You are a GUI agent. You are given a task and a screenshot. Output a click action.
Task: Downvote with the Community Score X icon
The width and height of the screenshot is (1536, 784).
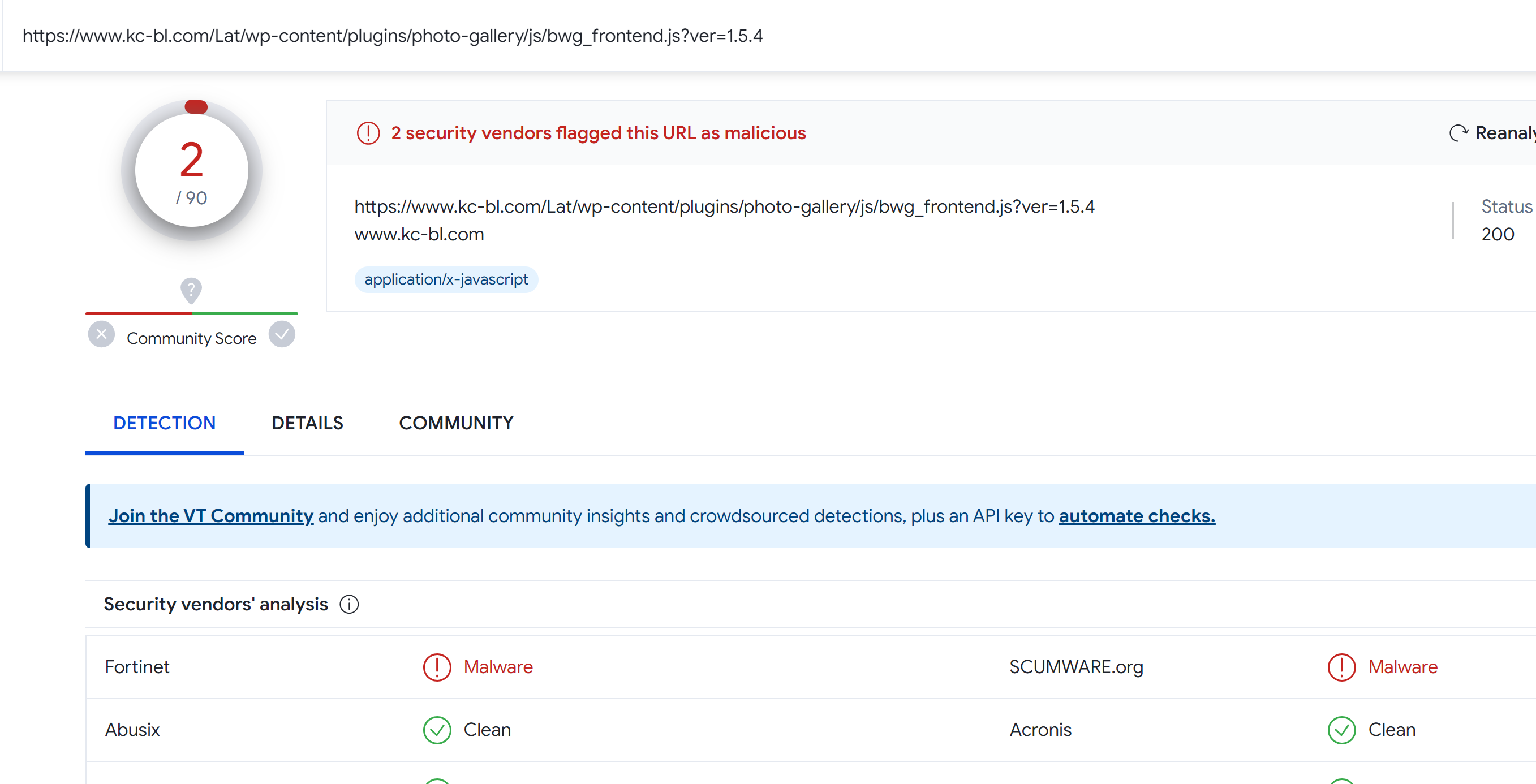[x=101, y=334]
